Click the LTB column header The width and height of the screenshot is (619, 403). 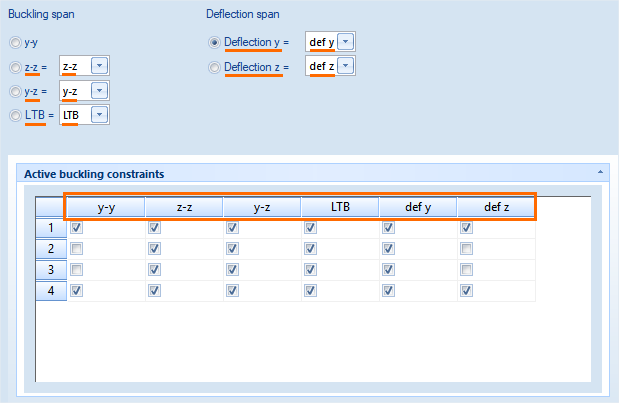point(339,207)
